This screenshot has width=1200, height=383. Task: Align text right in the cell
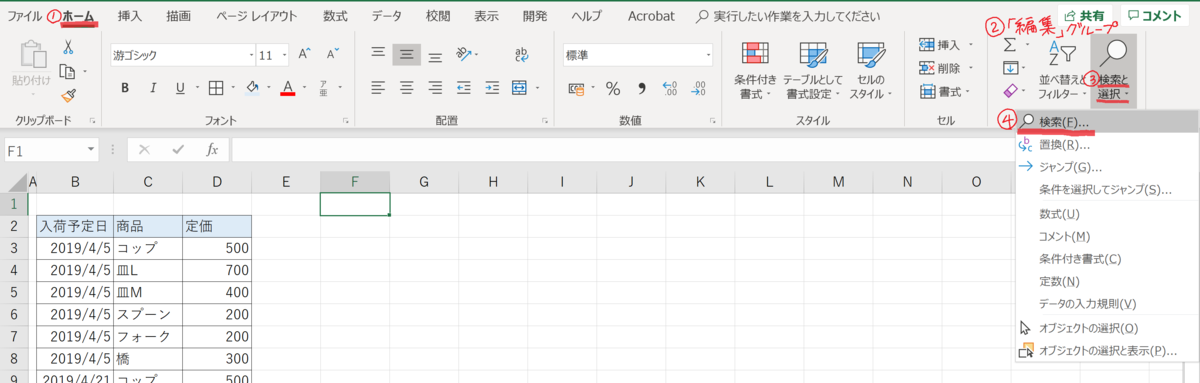click(x=435, y=88)
